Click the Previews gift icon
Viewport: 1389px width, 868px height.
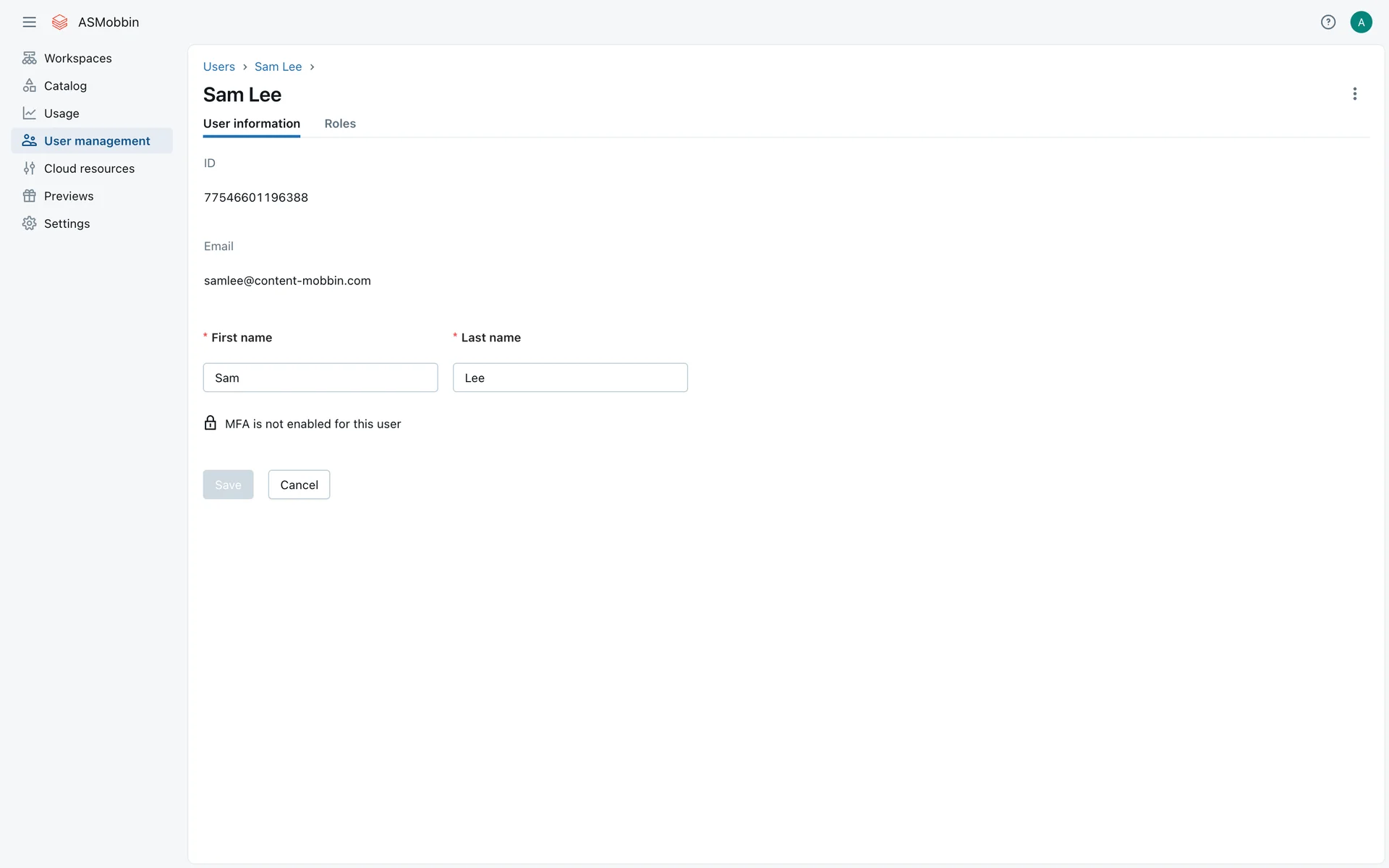(x=29, y=196)
